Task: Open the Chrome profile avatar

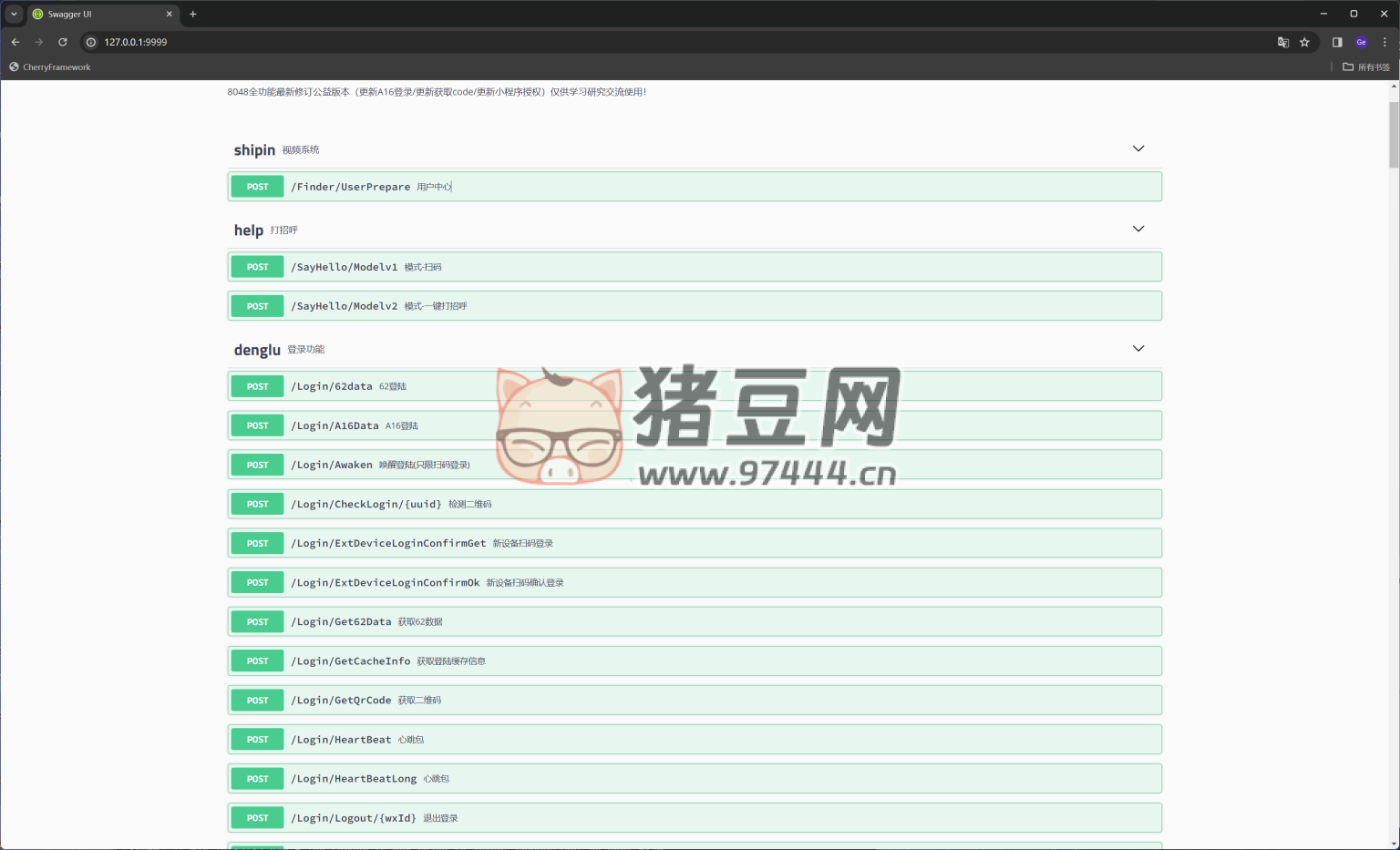Action: point(1361,42)
